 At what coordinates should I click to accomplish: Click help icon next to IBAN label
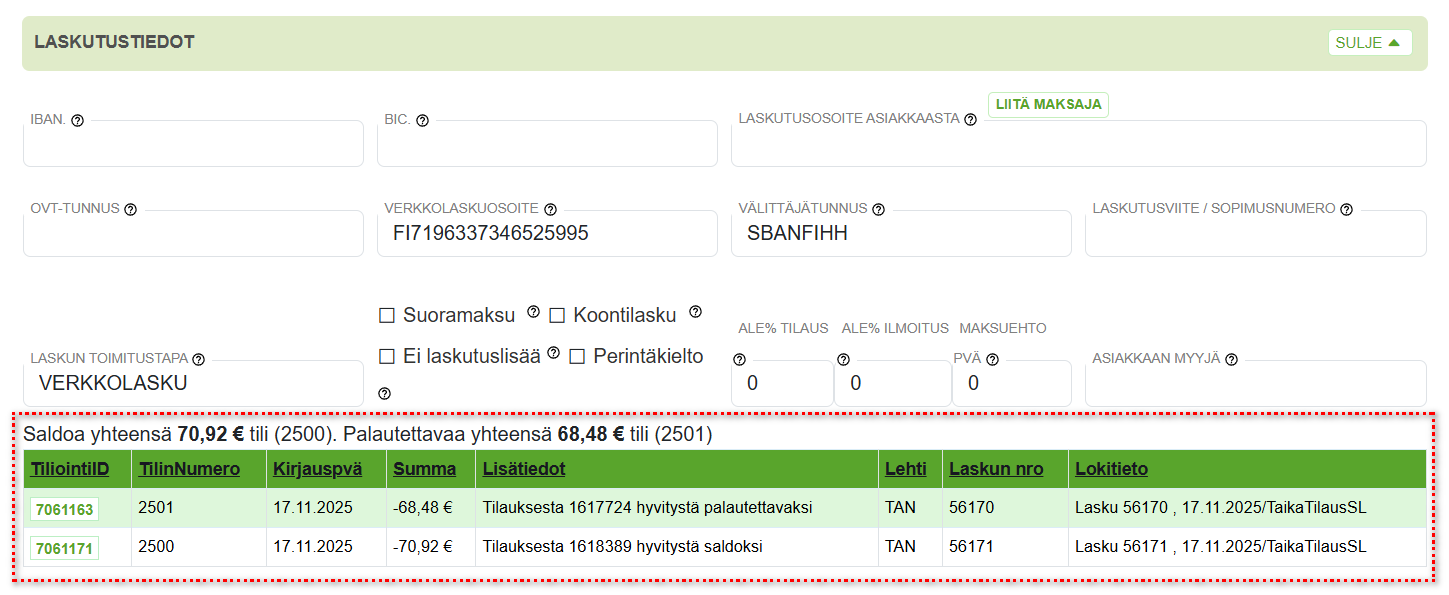(78, 120)
